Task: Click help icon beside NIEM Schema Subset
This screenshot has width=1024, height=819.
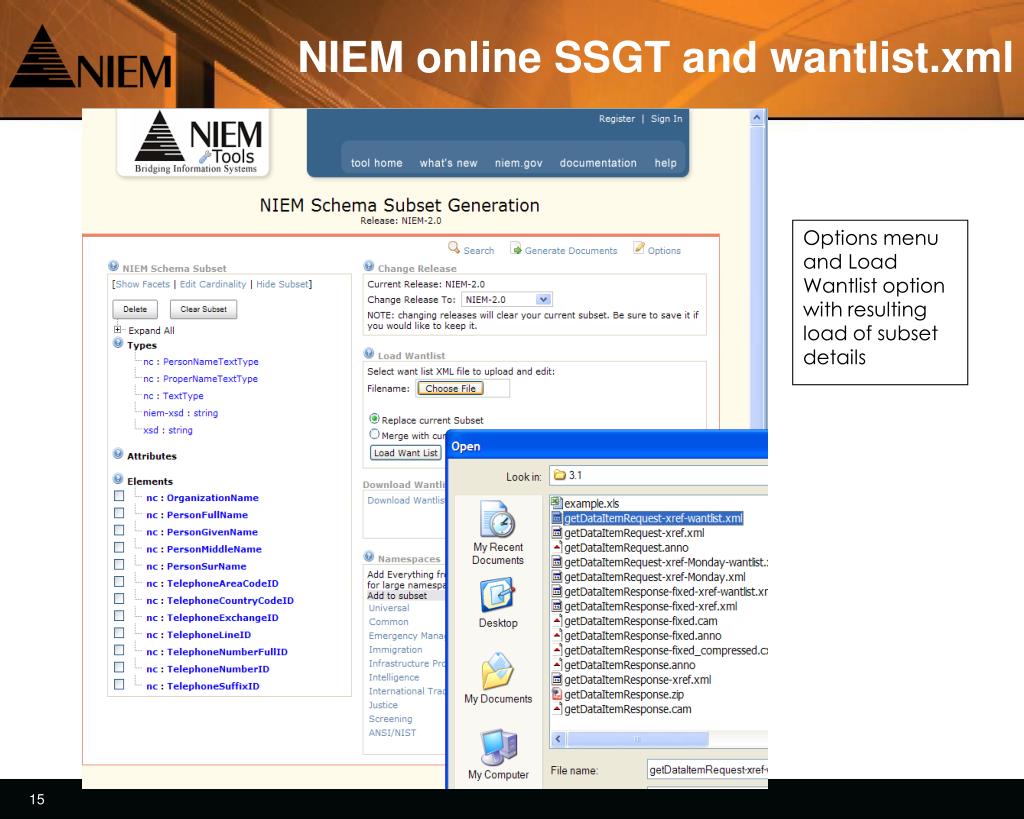Action: point(114,266)
